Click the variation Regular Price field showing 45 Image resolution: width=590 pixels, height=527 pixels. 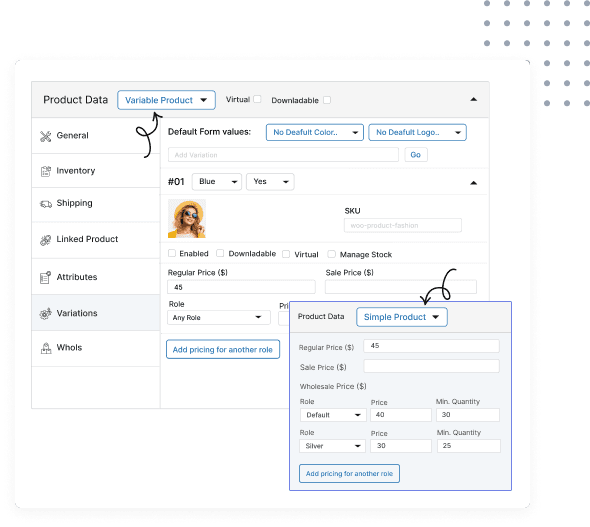[x=241, y=287]
